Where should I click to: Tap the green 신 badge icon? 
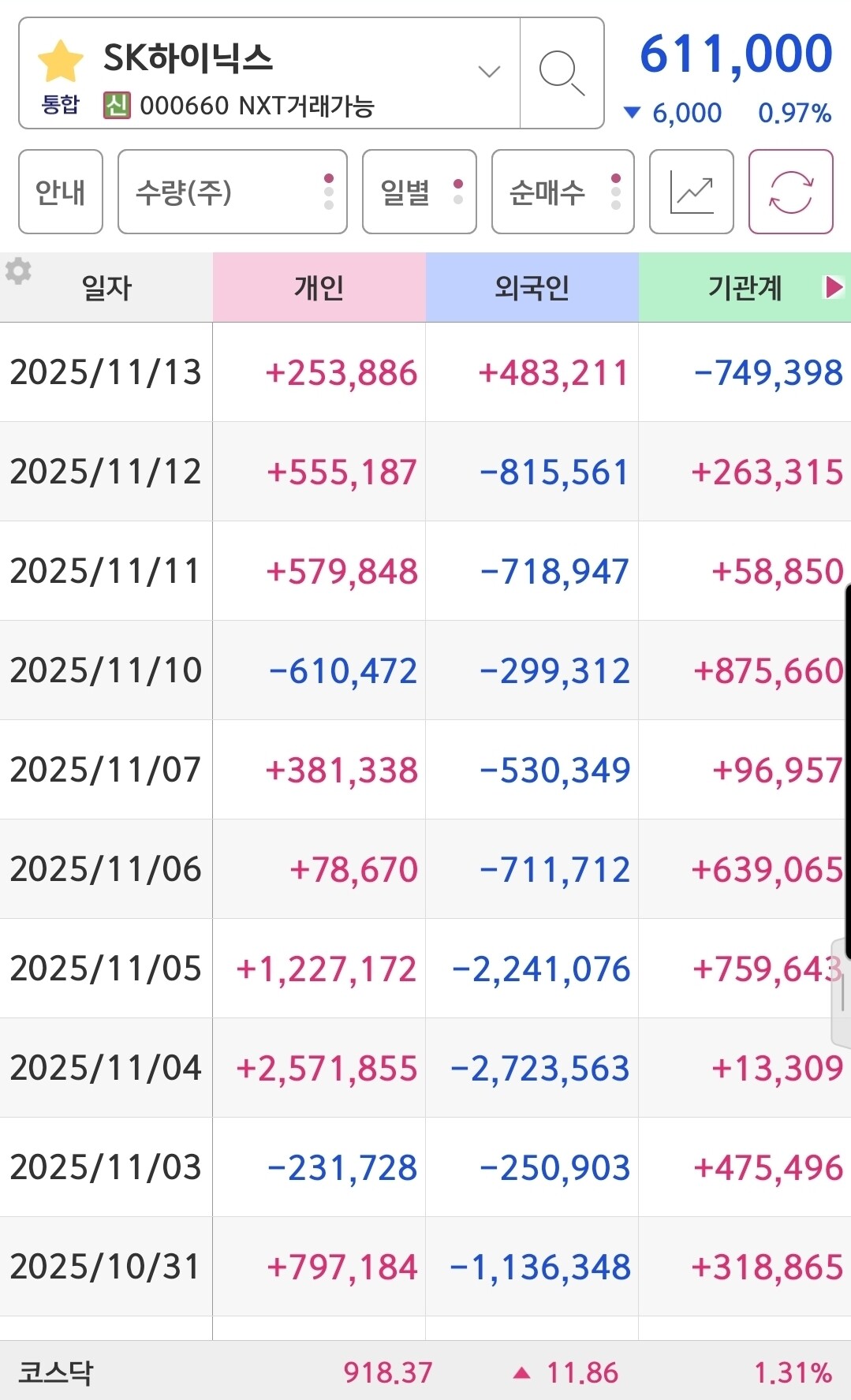116,105
